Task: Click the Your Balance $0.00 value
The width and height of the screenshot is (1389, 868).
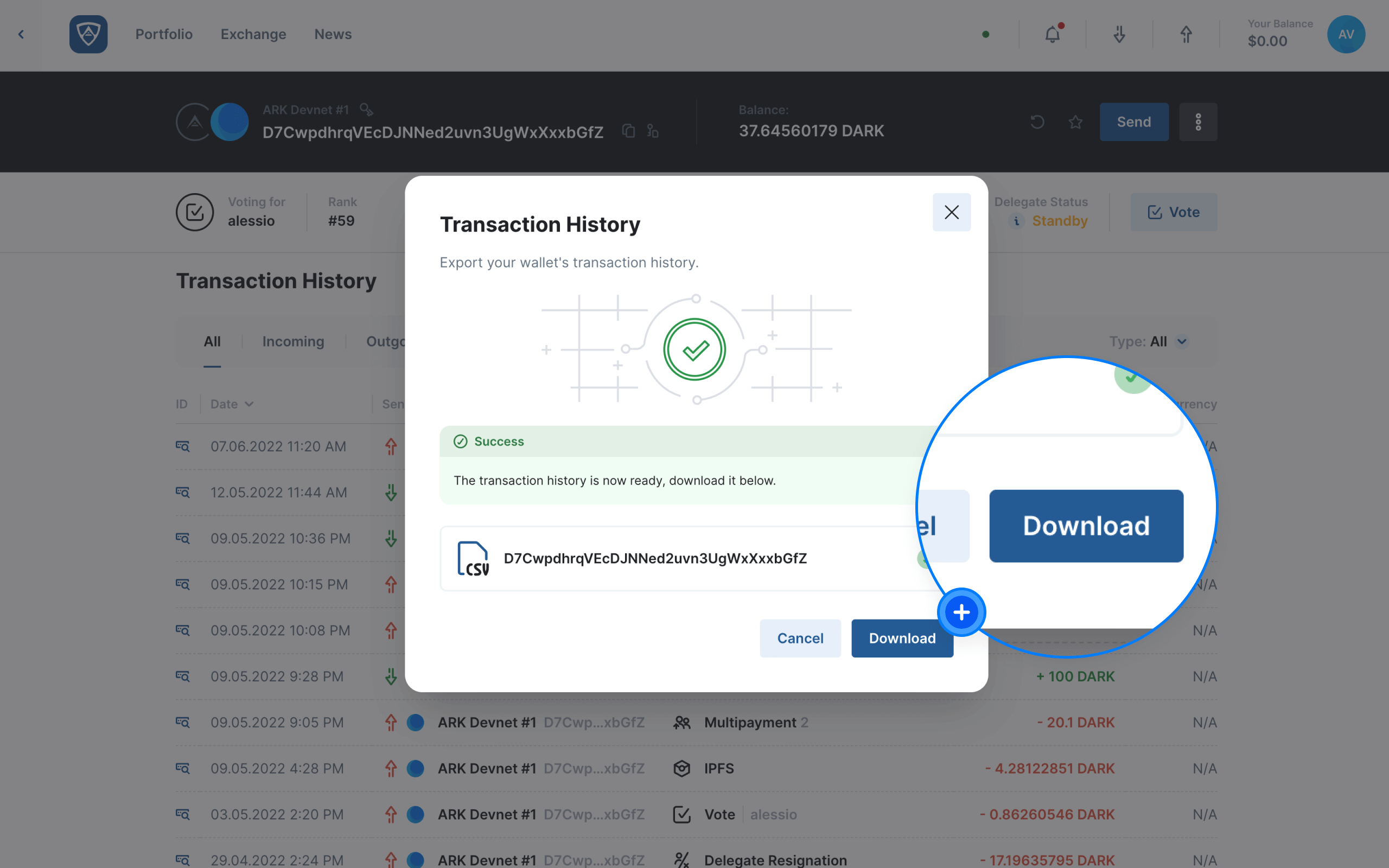Action: click(1267, 41)
